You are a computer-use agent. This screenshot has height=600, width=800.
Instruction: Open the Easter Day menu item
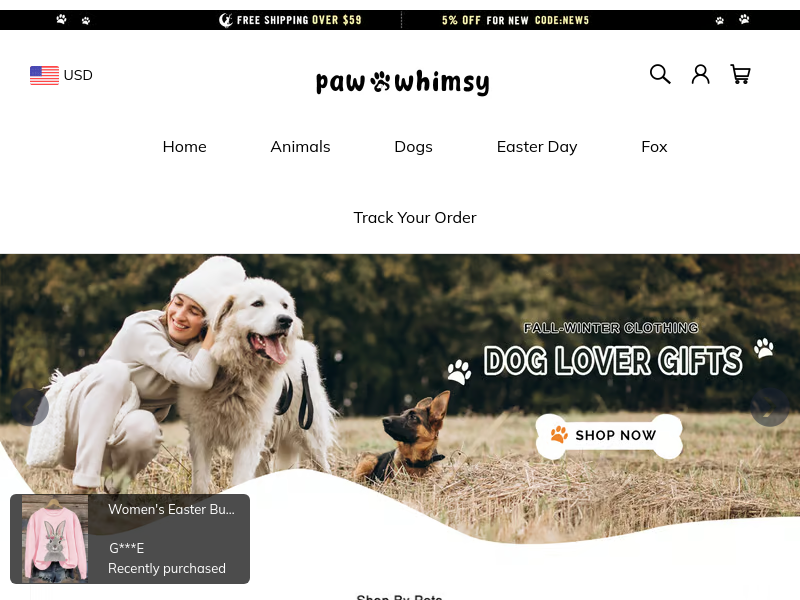tap(537, 147)
